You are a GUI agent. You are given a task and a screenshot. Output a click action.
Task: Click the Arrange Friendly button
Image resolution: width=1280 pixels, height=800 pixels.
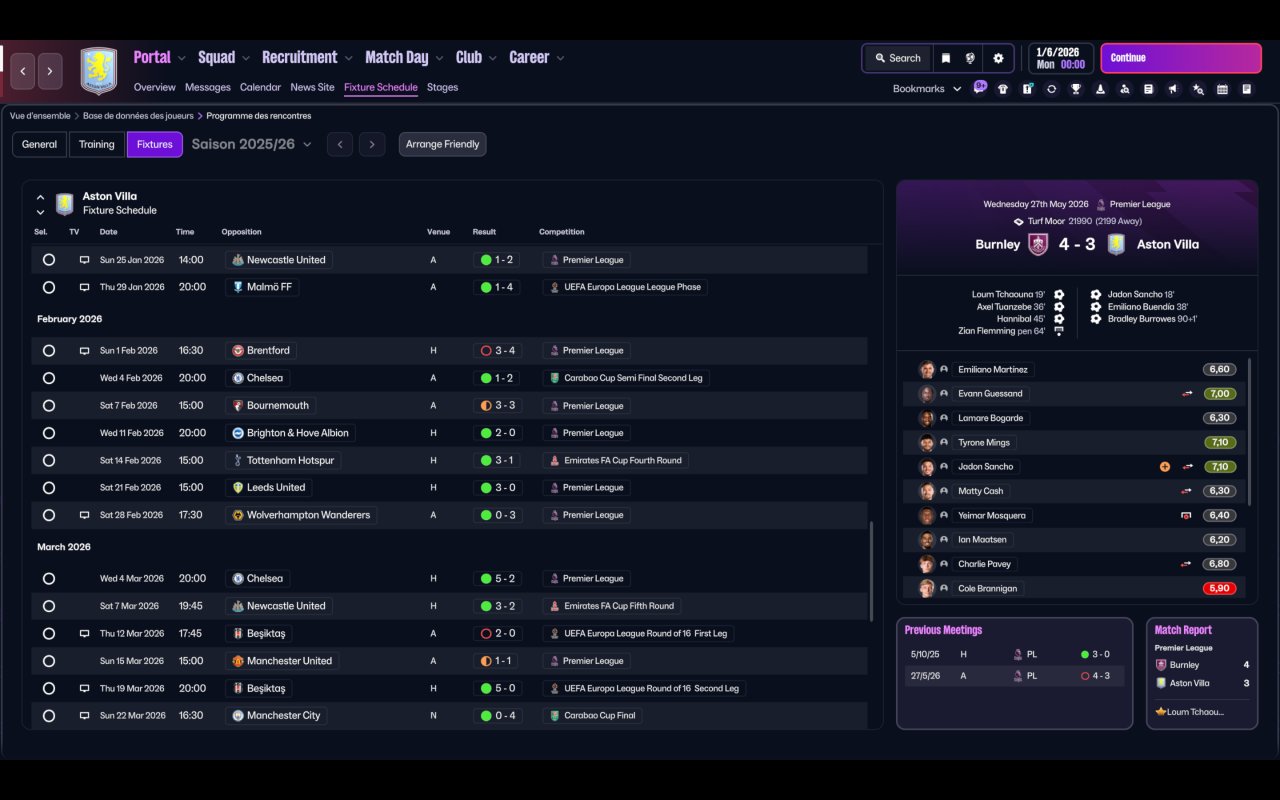[443, 144]
